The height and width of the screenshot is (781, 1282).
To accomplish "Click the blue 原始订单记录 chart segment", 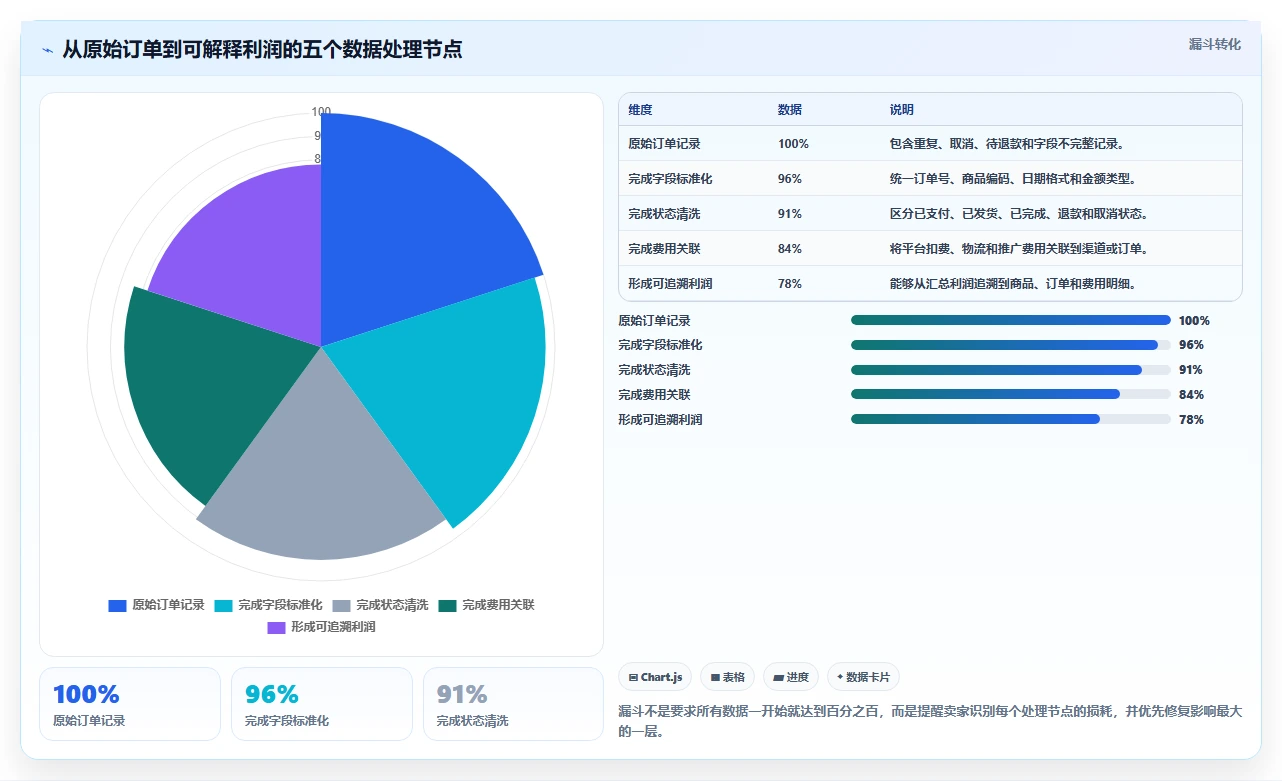I will [410, 230].
